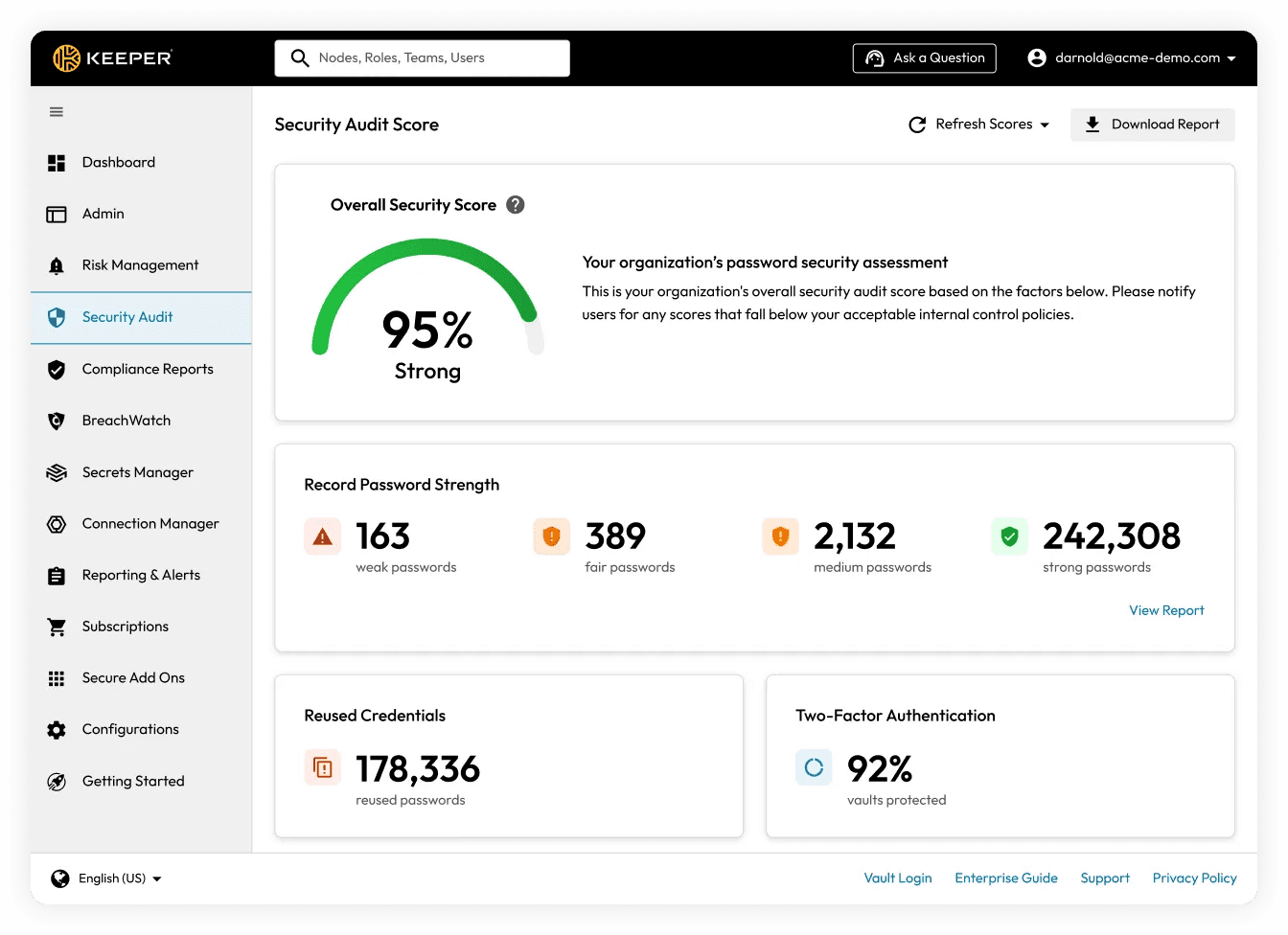Click the BreachWatch shield icon
Viewport: 1288px width, 935px height.
pyautogui.click(x=57, y=421)
